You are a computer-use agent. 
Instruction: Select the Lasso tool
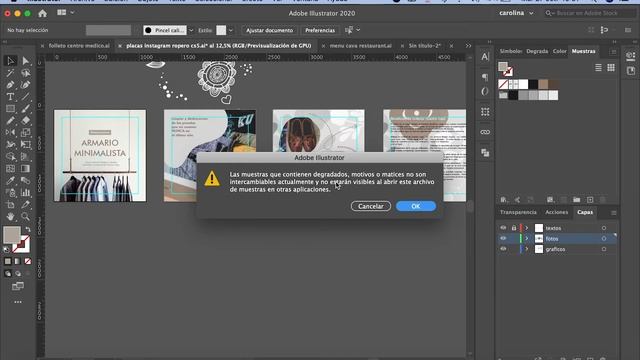pos(26,73)
